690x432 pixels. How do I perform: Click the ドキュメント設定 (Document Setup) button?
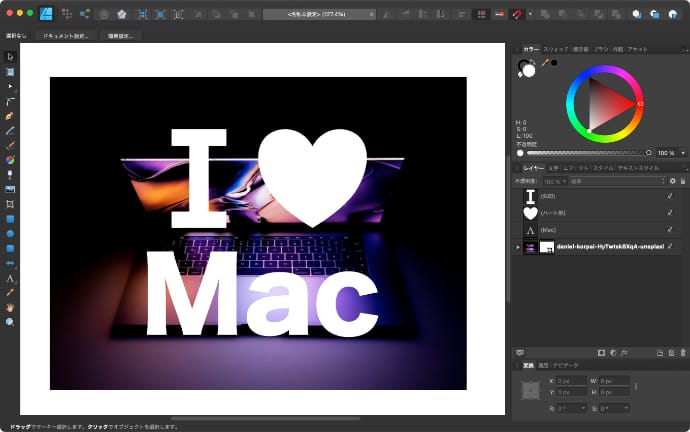tap(65, 35)
